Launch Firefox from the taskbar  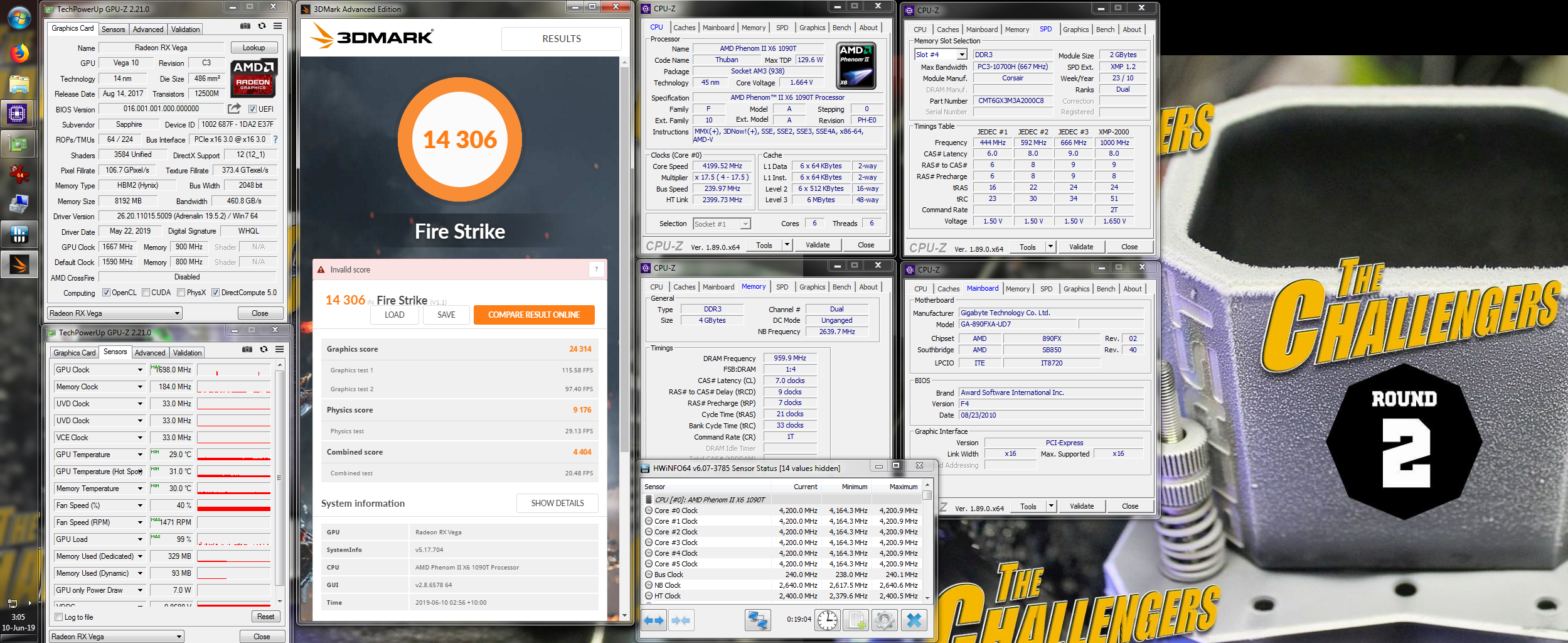19,53
